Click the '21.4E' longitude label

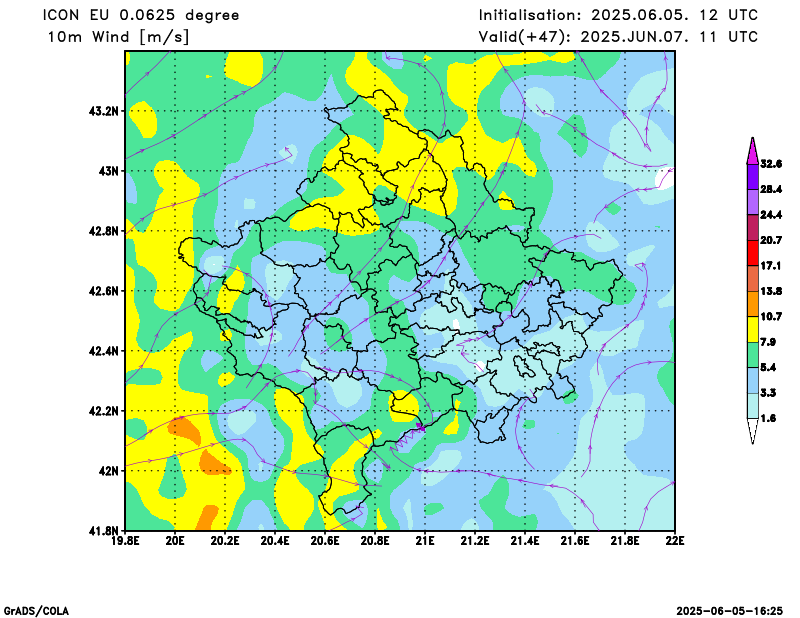pos(525,541)
